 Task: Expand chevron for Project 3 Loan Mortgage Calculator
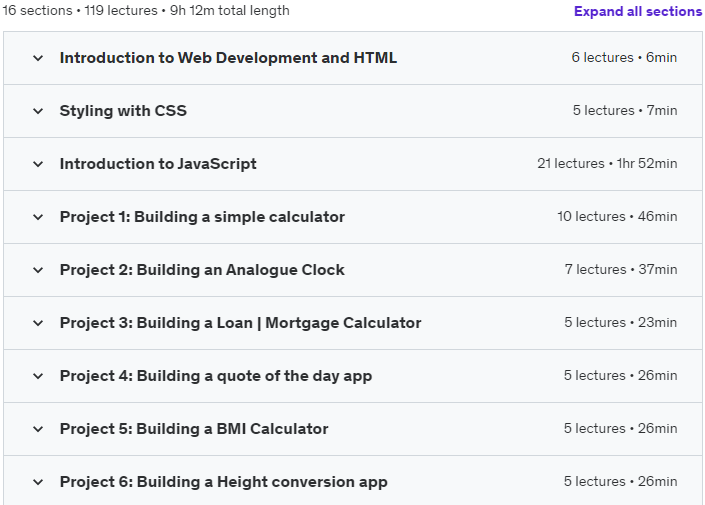(38, 323)
